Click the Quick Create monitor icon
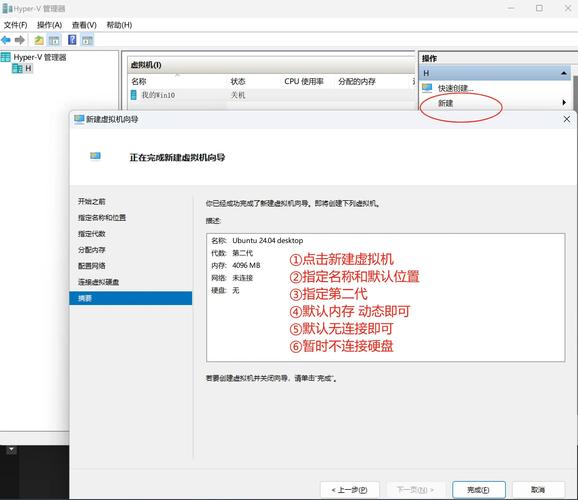 [x=427, y=88]
